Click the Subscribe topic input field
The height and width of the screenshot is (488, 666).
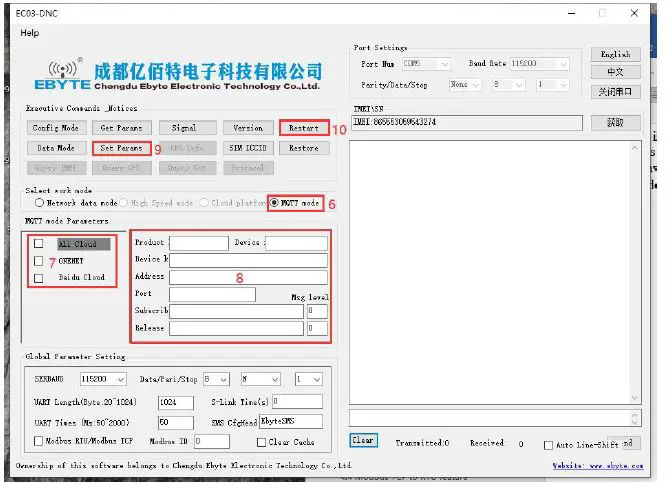(x=237, y=311)
